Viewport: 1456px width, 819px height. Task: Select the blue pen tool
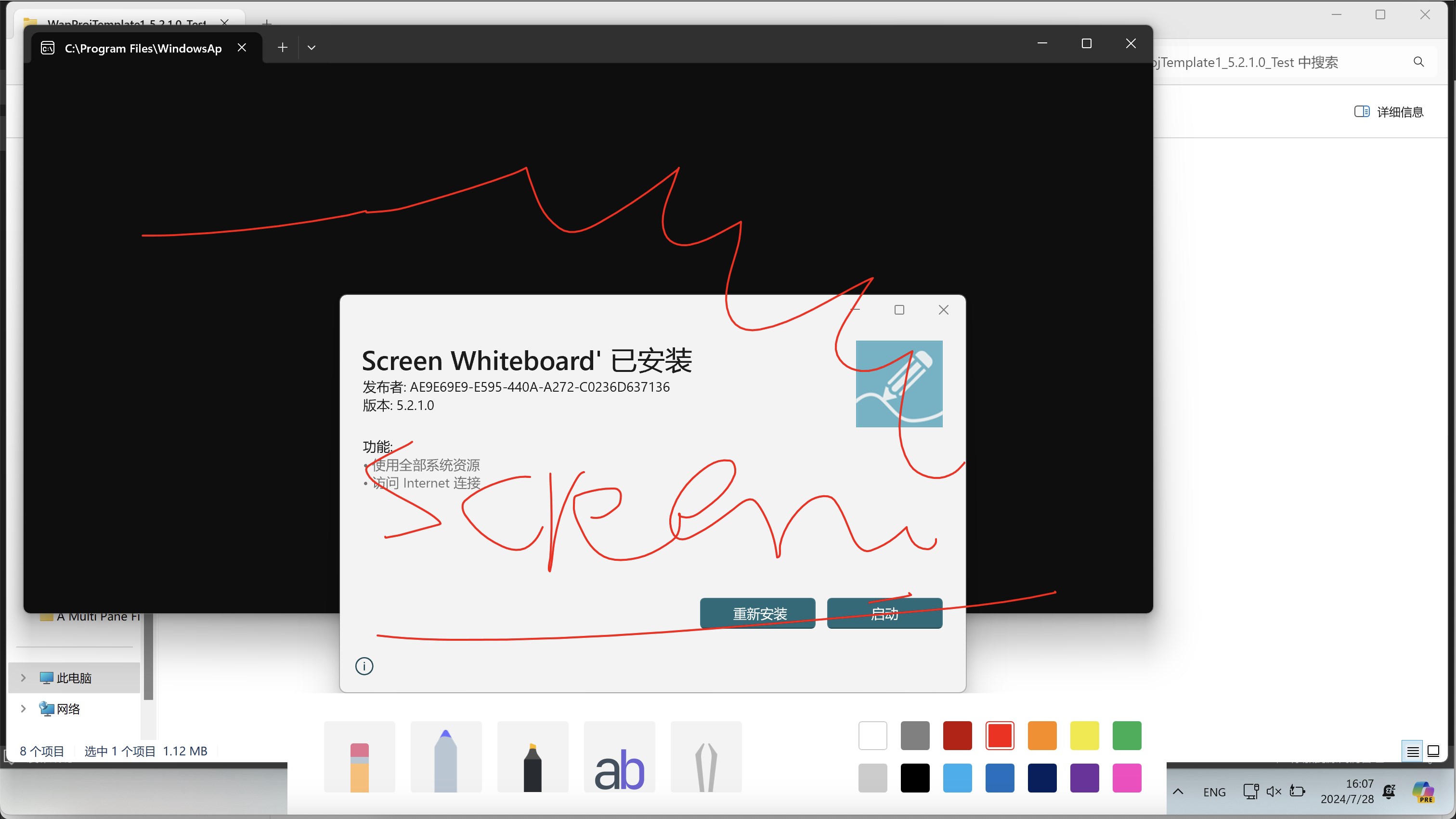446,757
